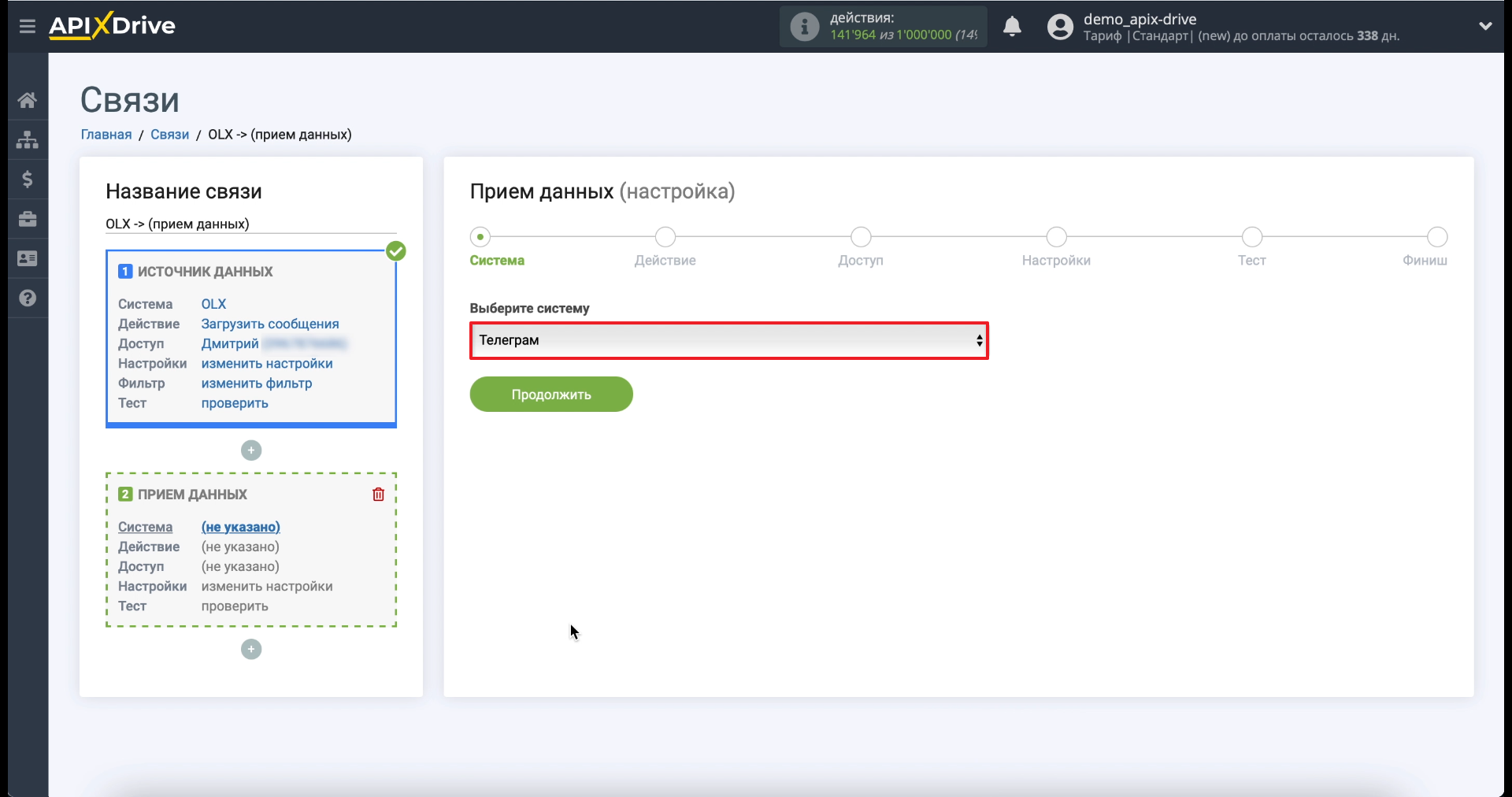Click receiver Действие (не указано) text
The image size is (1512, 797).
pyautogui.click(x=240, y=547)
